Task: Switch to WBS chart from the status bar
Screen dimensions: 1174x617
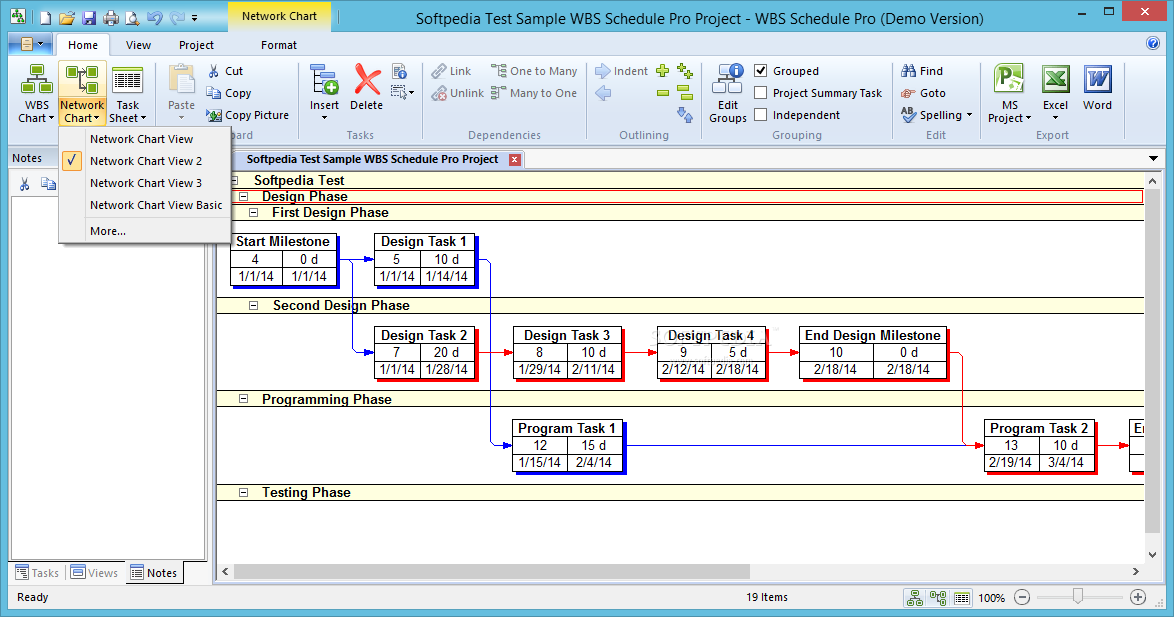Action: click(915, 598)
